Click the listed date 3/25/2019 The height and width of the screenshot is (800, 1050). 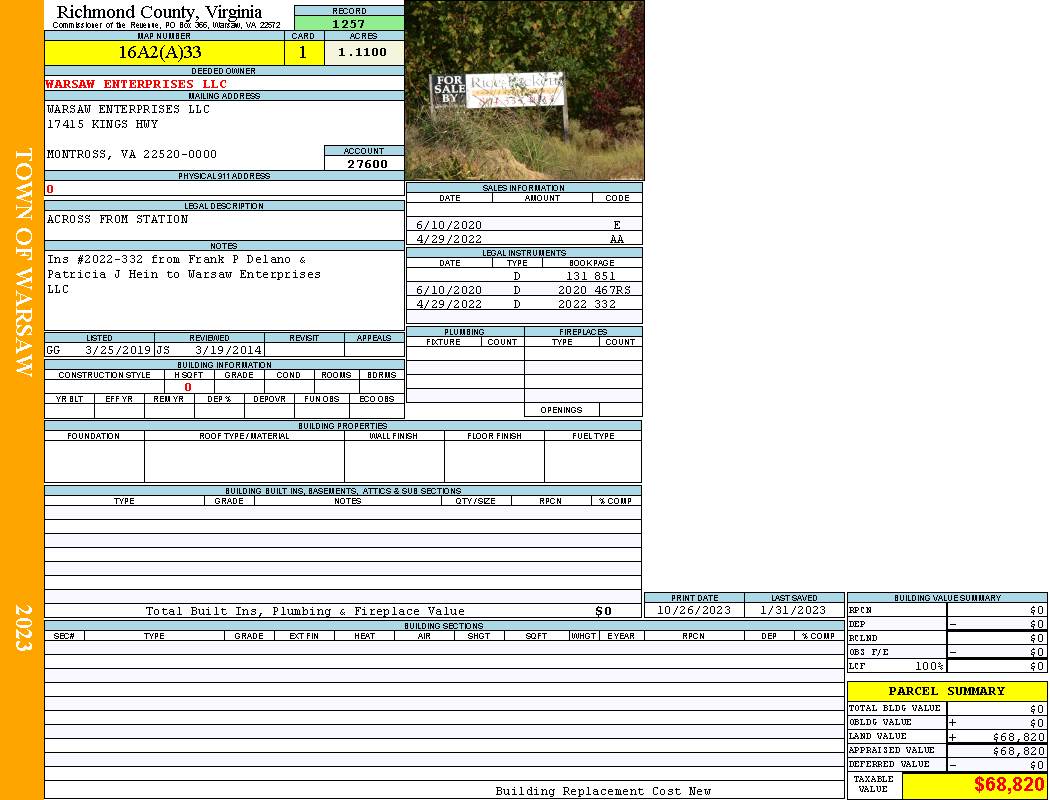pos(117,351)
